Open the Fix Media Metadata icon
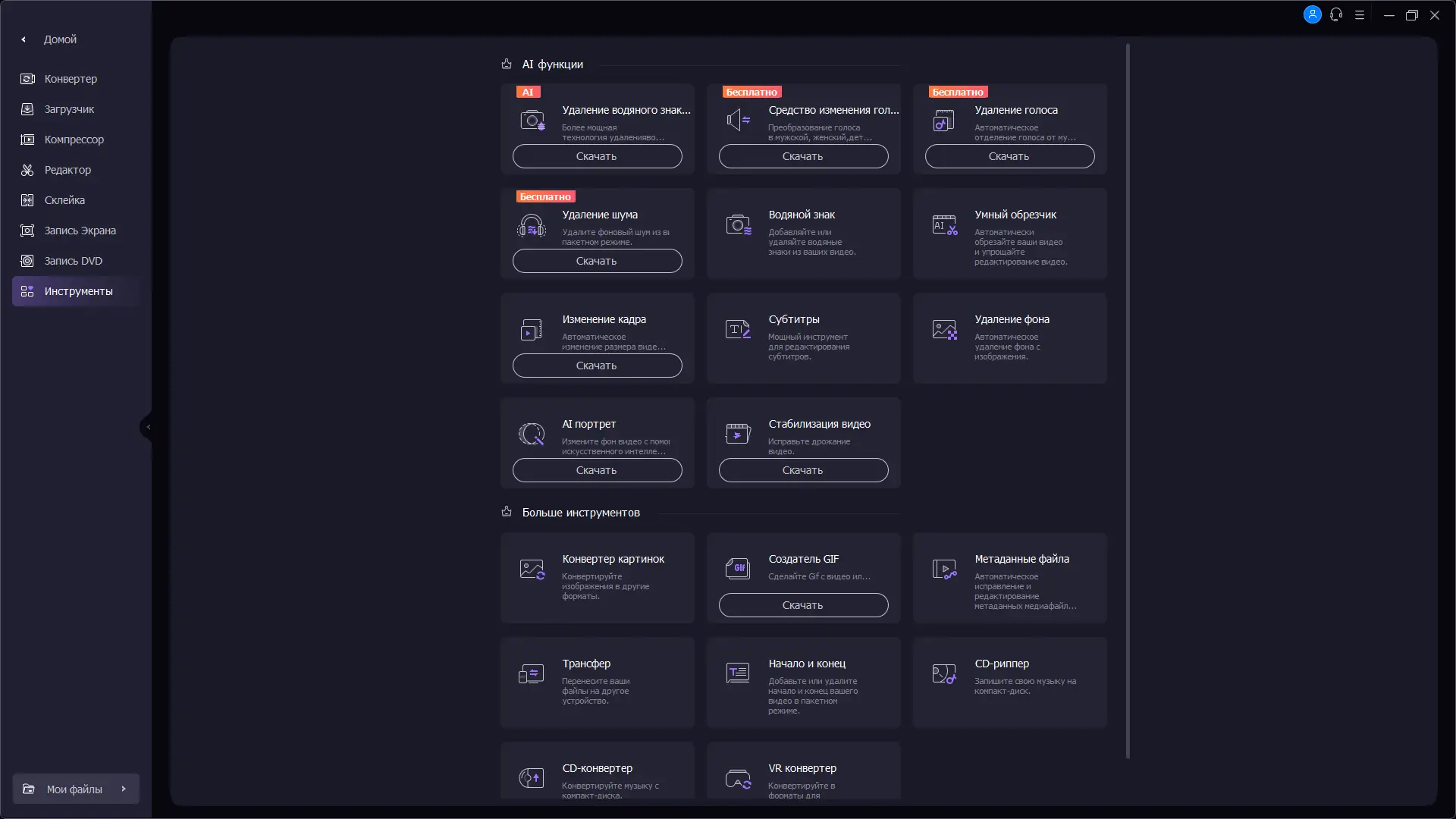Image resolution: width=1456 pixels, height=819 pixels. [x=944, y=570]
